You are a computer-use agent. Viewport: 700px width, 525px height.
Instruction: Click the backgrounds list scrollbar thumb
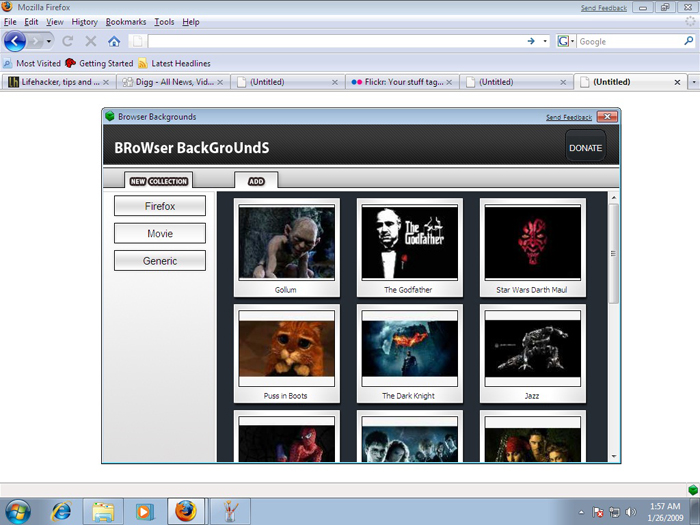(x=614, y=253)
